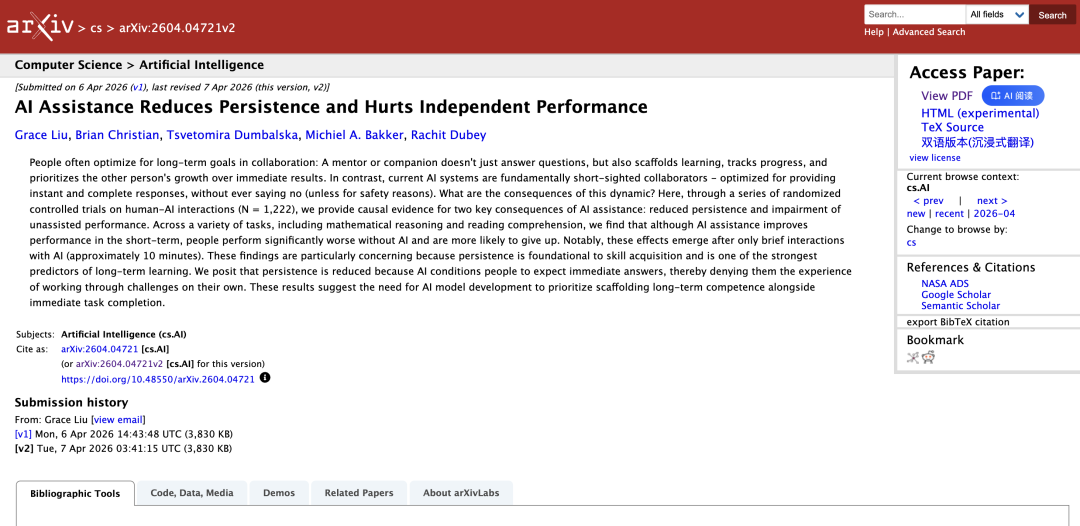This screenshot has width=1080, height=526.
Task: Focus the arXiv search input field
Action: (914, 15)
